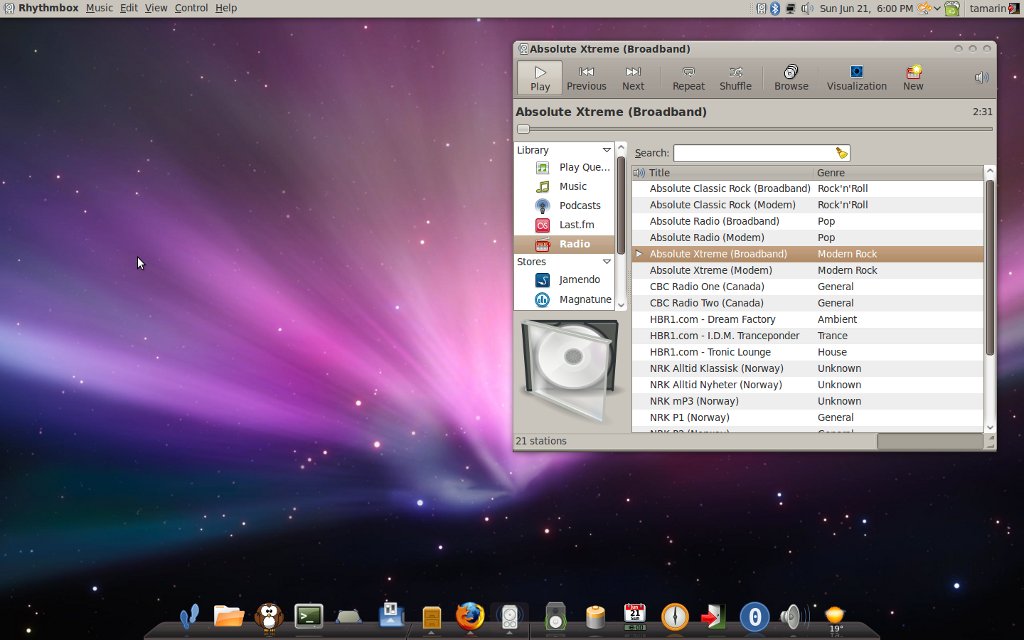Select Absolute Xtreme (Modem) station
Image resolution: width=1024 pixels, height=640 pixels.
tap(807, 270)
